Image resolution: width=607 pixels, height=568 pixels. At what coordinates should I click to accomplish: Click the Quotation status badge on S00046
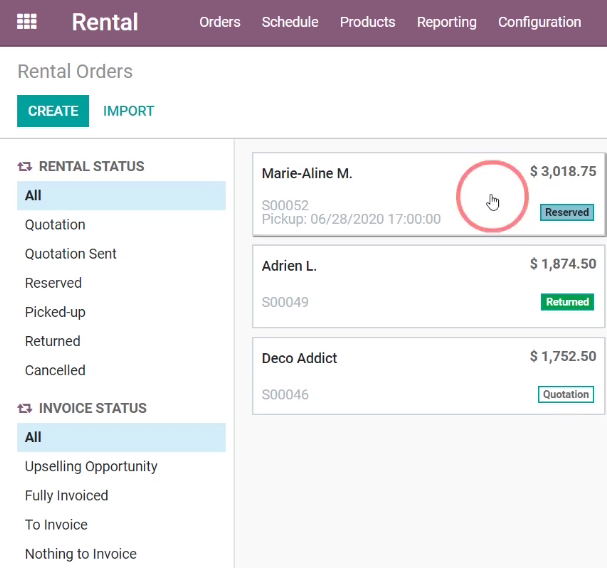point(566,394)
